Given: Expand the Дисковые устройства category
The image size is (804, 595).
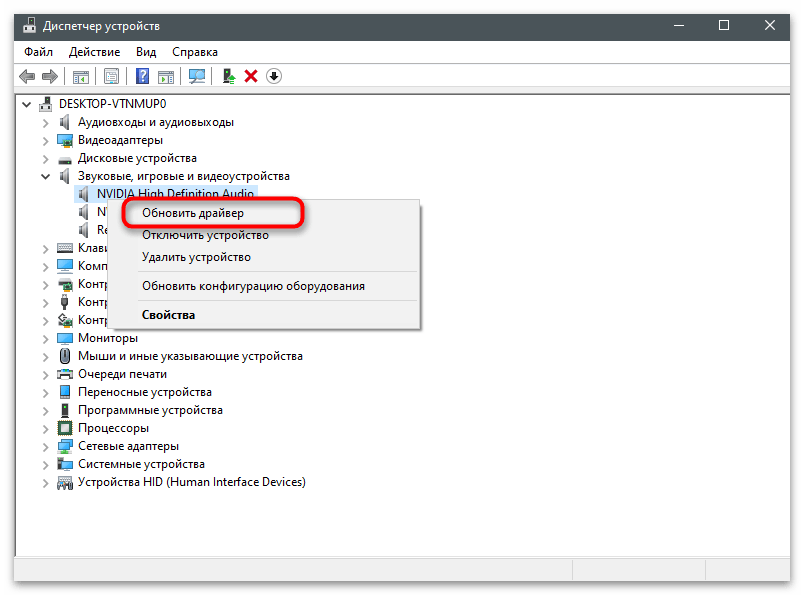Looking at the screenshot, I should point(46,159).
